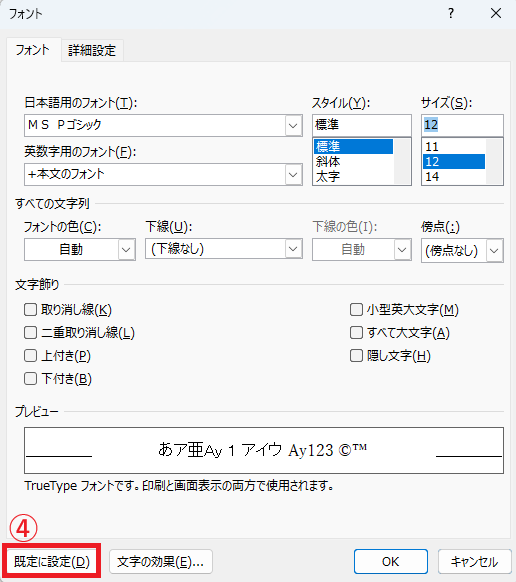The height and width of the screenshot is (582, 516).
Task: Open the 英数字用のフォント dropdown arrow
Action: [293, 174]
